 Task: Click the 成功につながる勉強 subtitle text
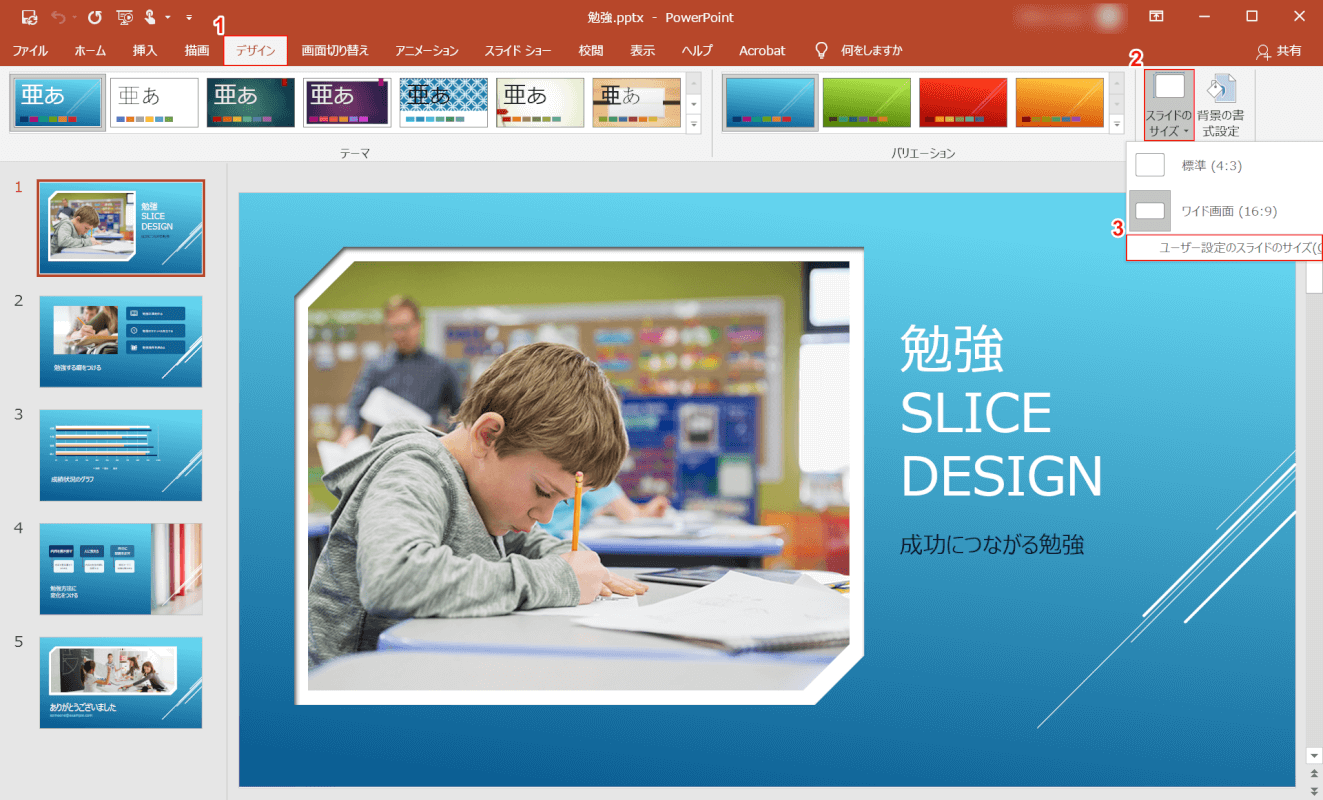[992, 545]
